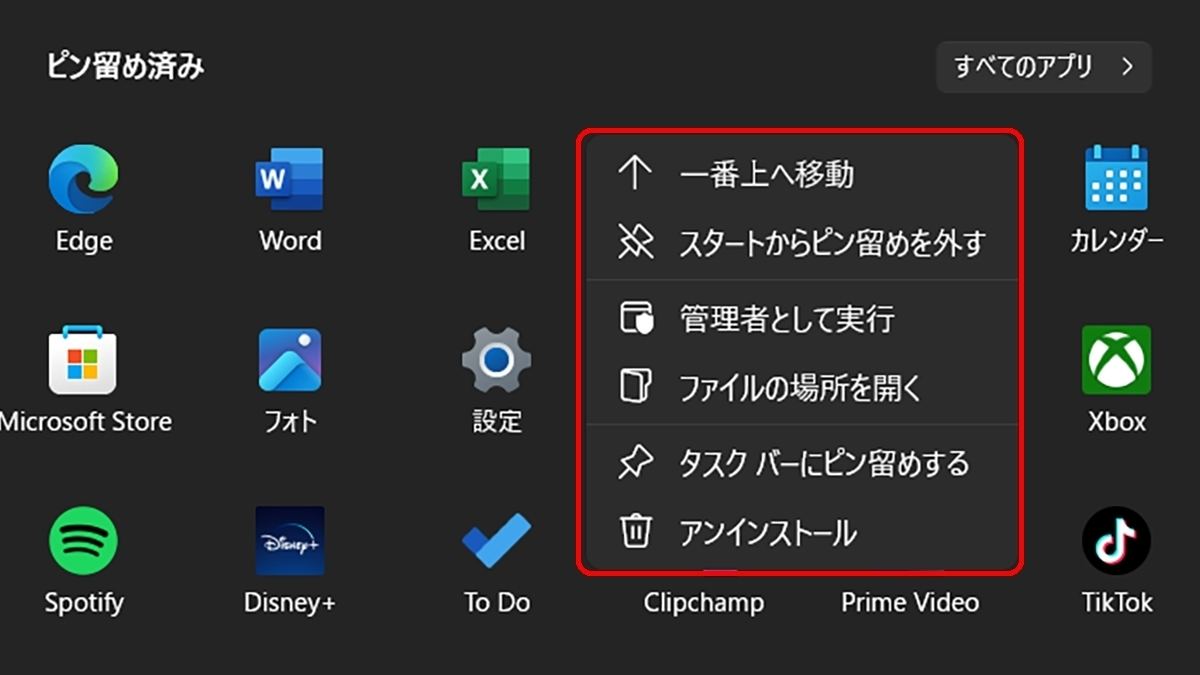The image size is (1200, 675).
Task: Open the Excel app icon
Action: click(x=496, y=180)
